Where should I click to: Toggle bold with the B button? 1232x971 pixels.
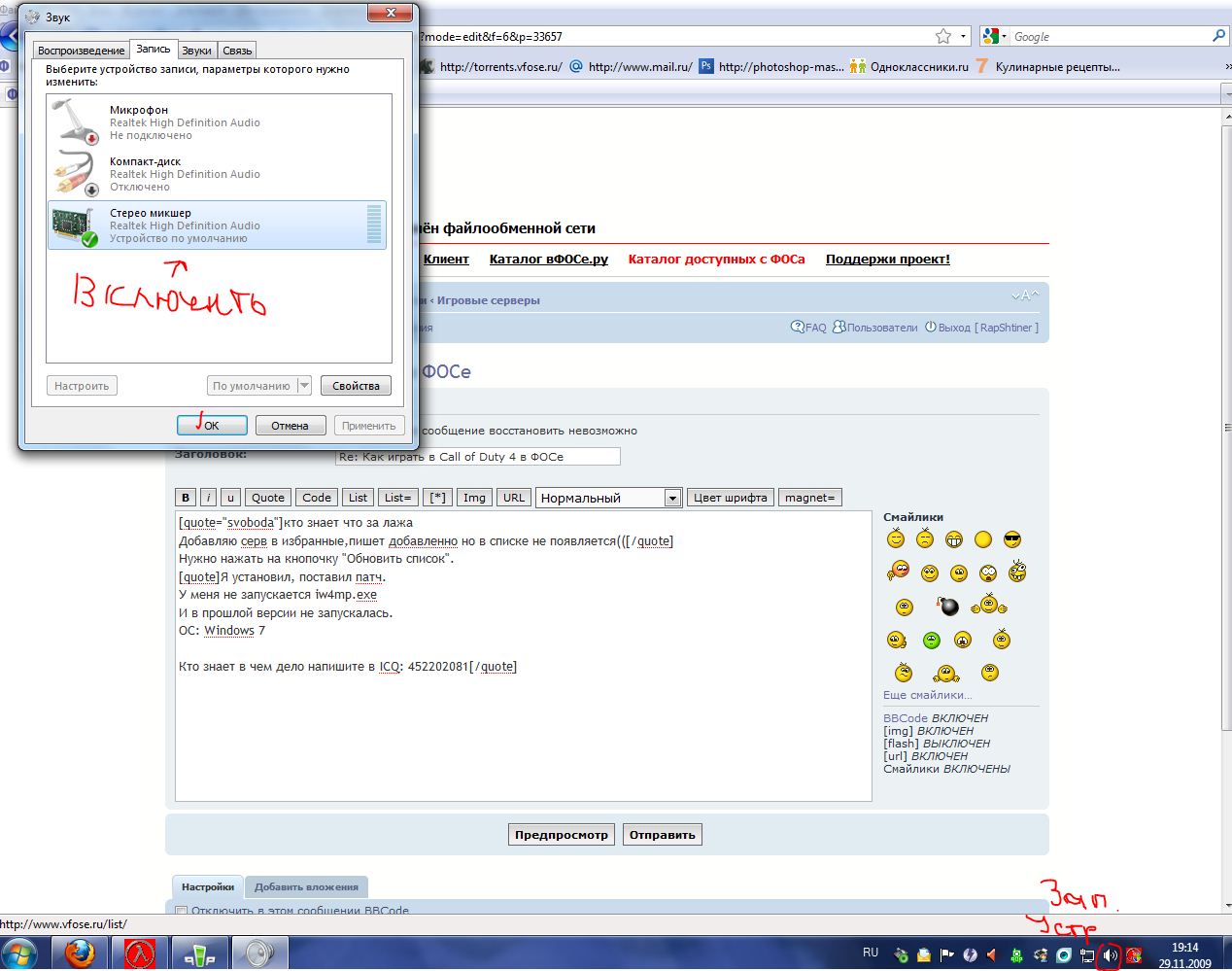pos(186,498)
